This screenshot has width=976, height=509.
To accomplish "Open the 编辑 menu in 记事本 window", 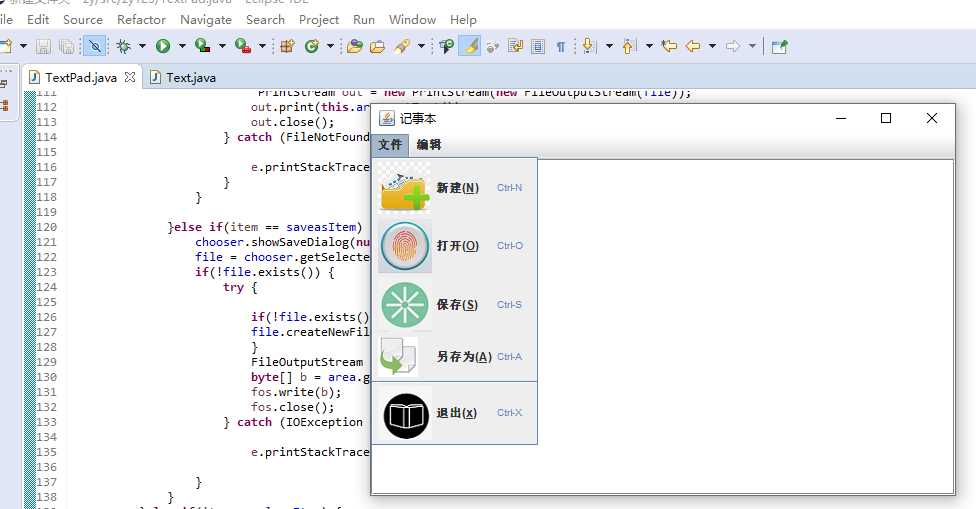I will point(429,144).
